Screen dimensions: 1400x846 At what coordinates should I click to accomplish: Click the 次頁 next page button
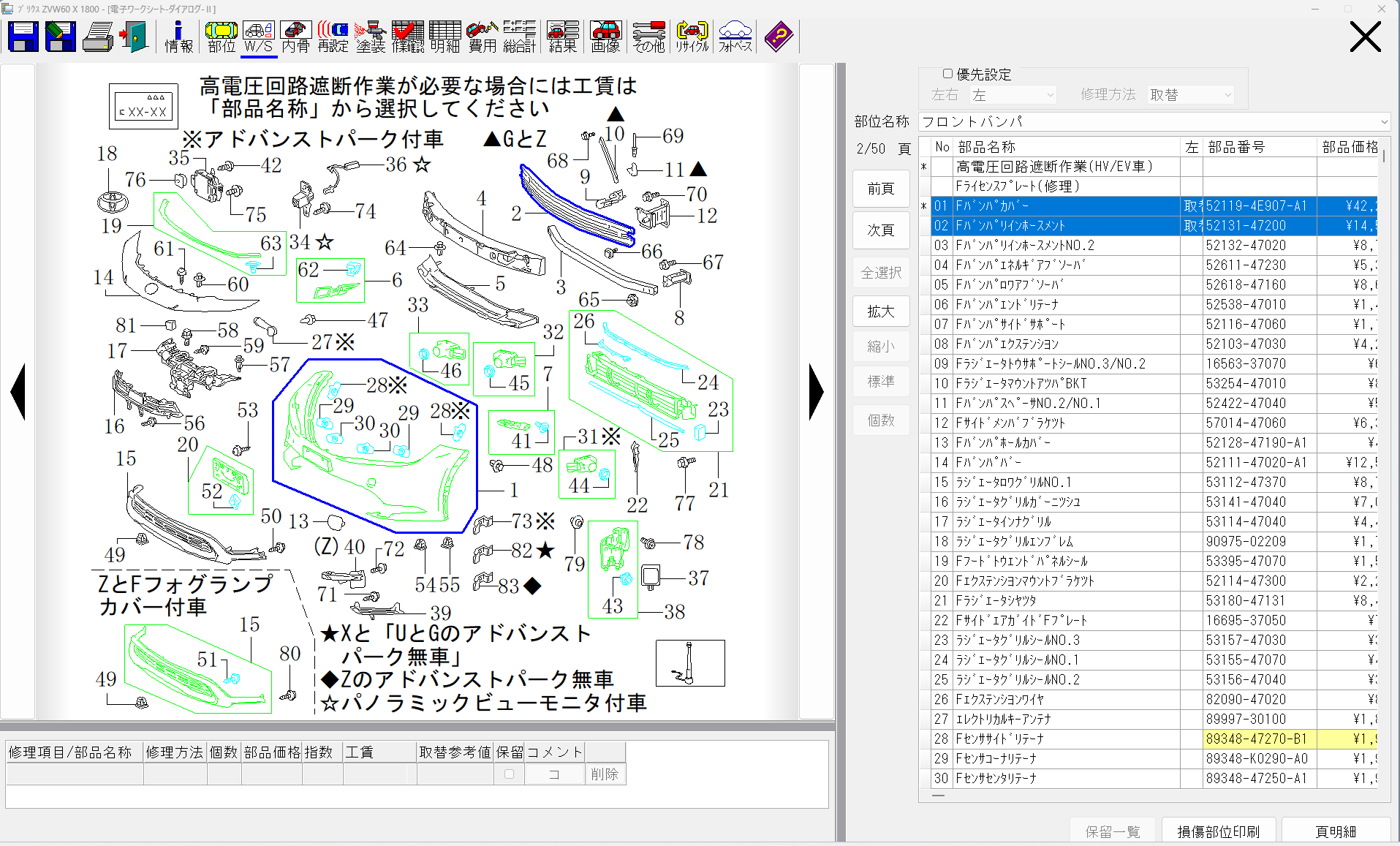tap(881, 230)
